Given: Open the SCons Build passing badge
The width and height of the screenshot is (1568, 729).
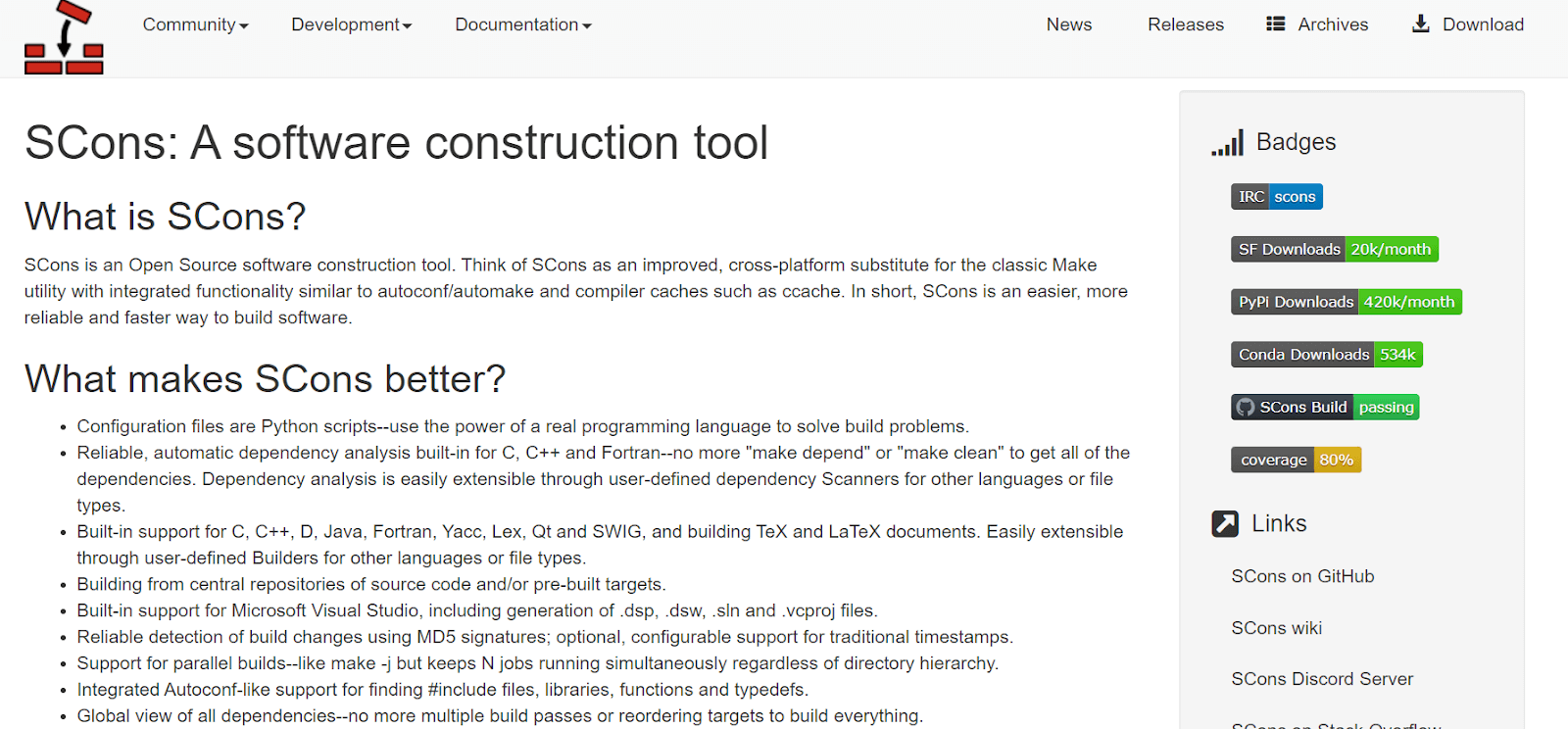Looking at the screenshot, I should (1325, 407).
